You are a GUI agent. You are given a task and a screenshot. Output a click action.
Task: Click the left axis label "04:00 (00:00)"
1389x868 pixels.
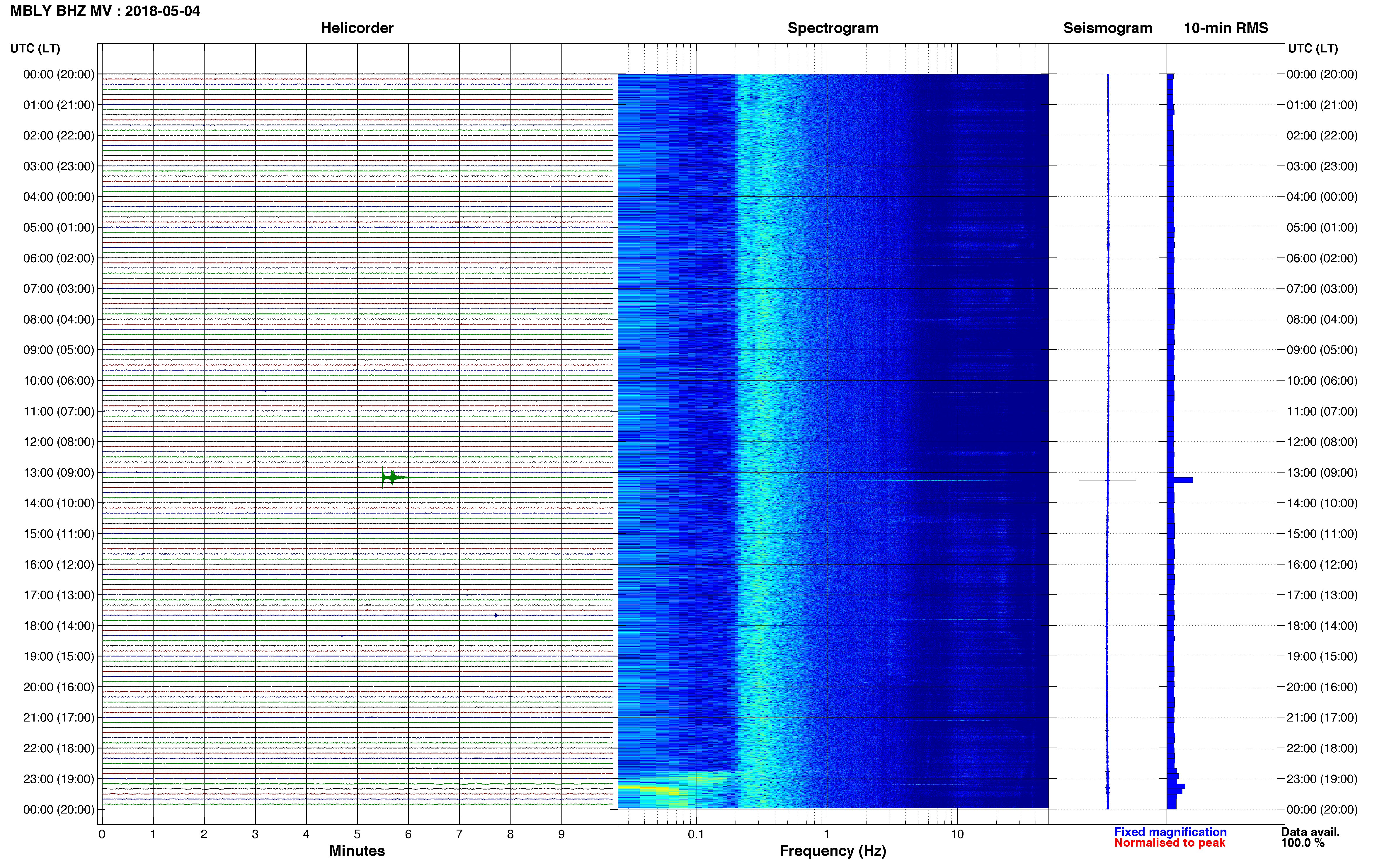tap(59, 197)
